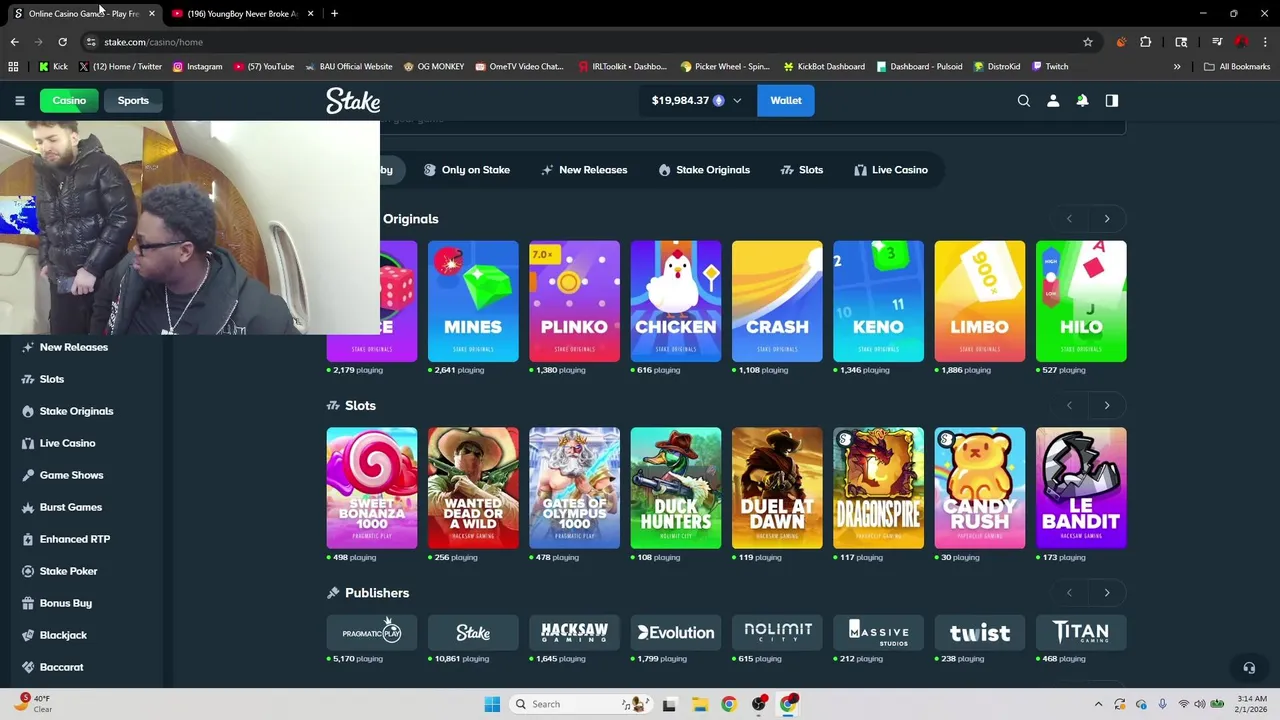The height and width of the screenshot is (720, 1280).
Task: Select the Live Casino filter tab
Action: pos(891,170)
